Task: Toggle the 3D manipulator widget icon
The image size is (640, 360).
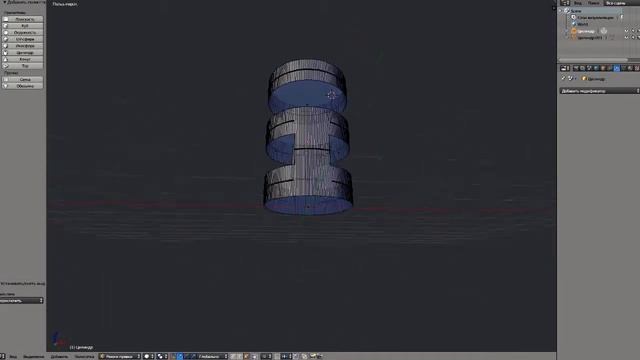Action: coord(173,356)
